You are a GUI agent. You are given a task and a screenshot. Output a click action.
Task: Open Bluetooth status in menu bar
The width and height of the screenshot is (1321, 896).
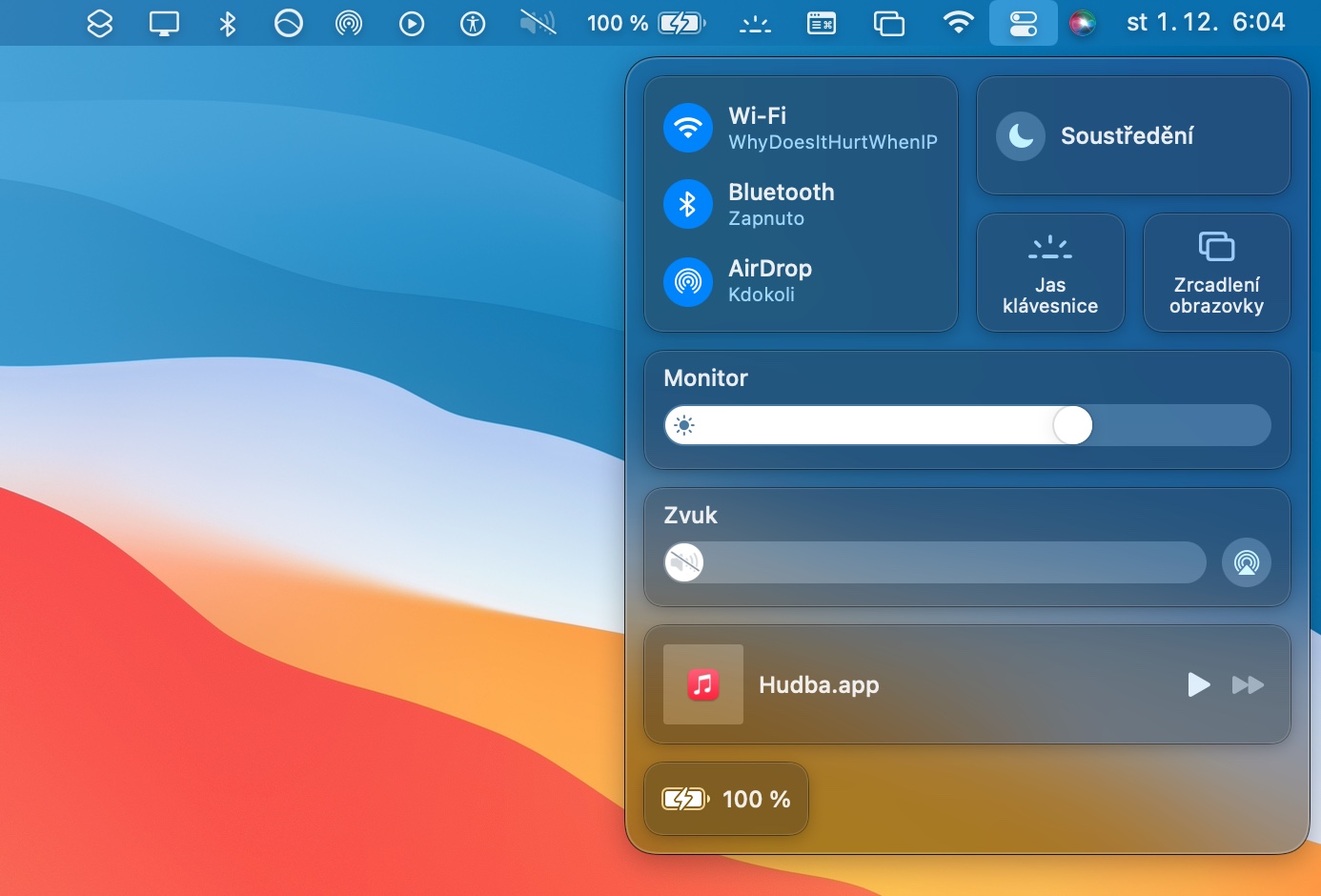click(x=228, y=23)
